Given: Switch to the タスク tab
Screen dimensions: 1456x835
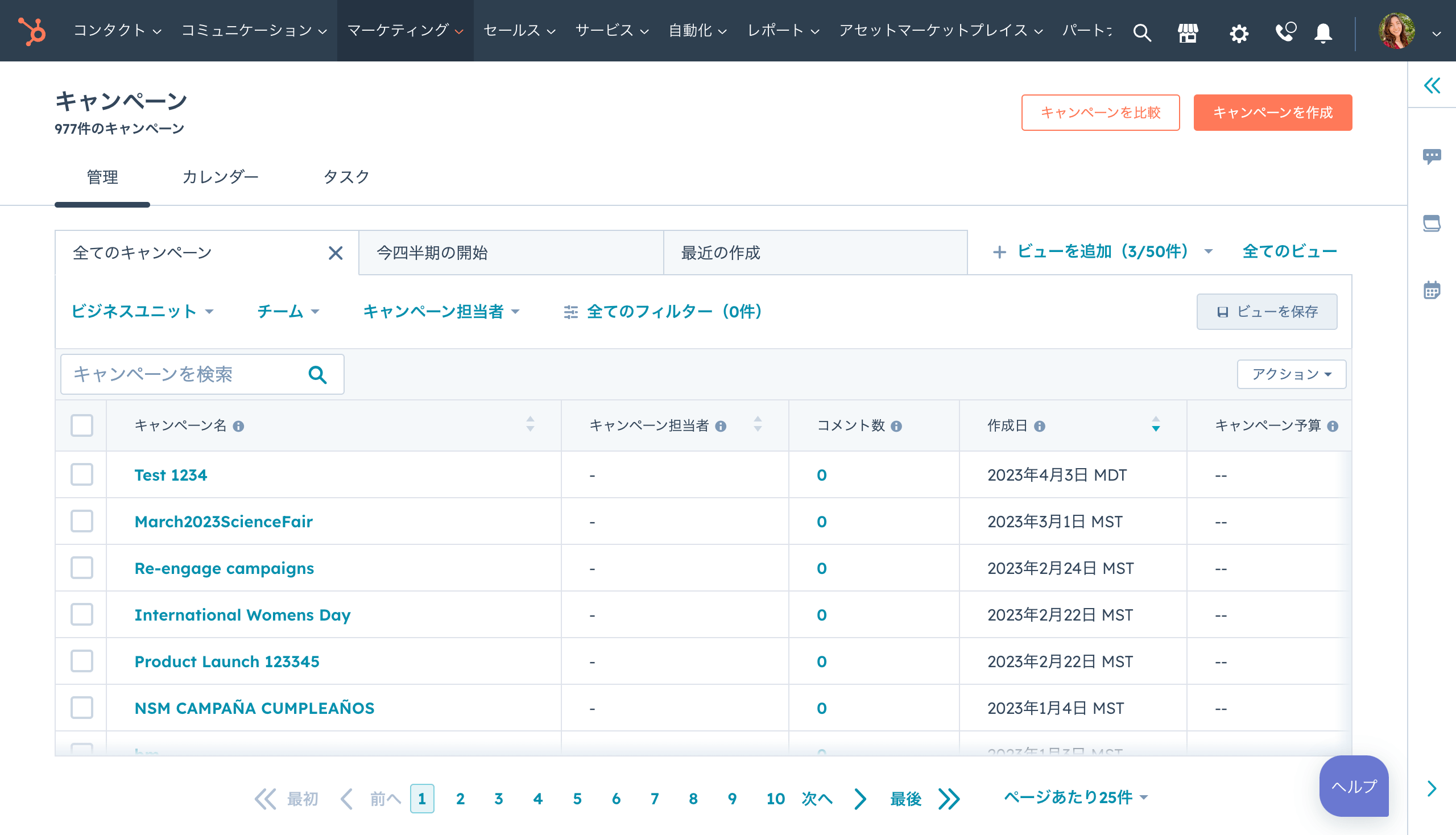Looking at the screenshot, I should point(346,177).
